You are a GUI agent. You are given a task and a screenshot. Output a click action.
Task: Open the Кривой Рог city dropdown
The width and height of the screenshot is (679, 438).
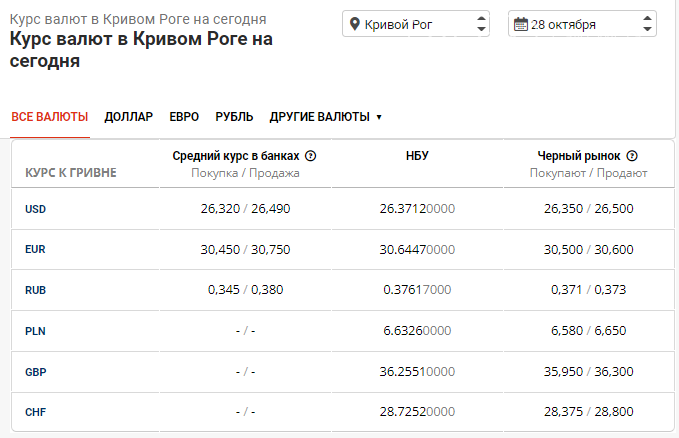415,24
